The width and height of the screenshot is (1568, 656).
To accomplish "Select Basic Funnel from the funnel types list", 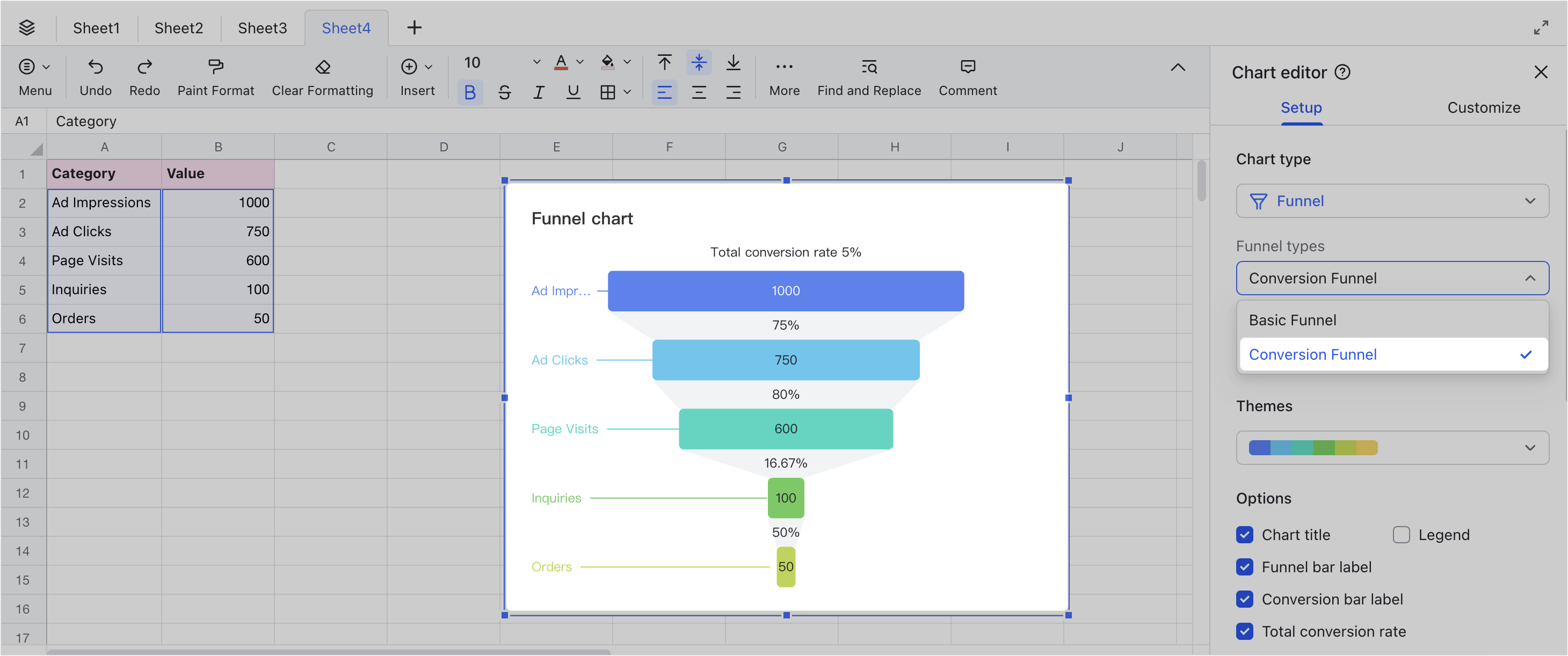I will (x=1293, y=319).
